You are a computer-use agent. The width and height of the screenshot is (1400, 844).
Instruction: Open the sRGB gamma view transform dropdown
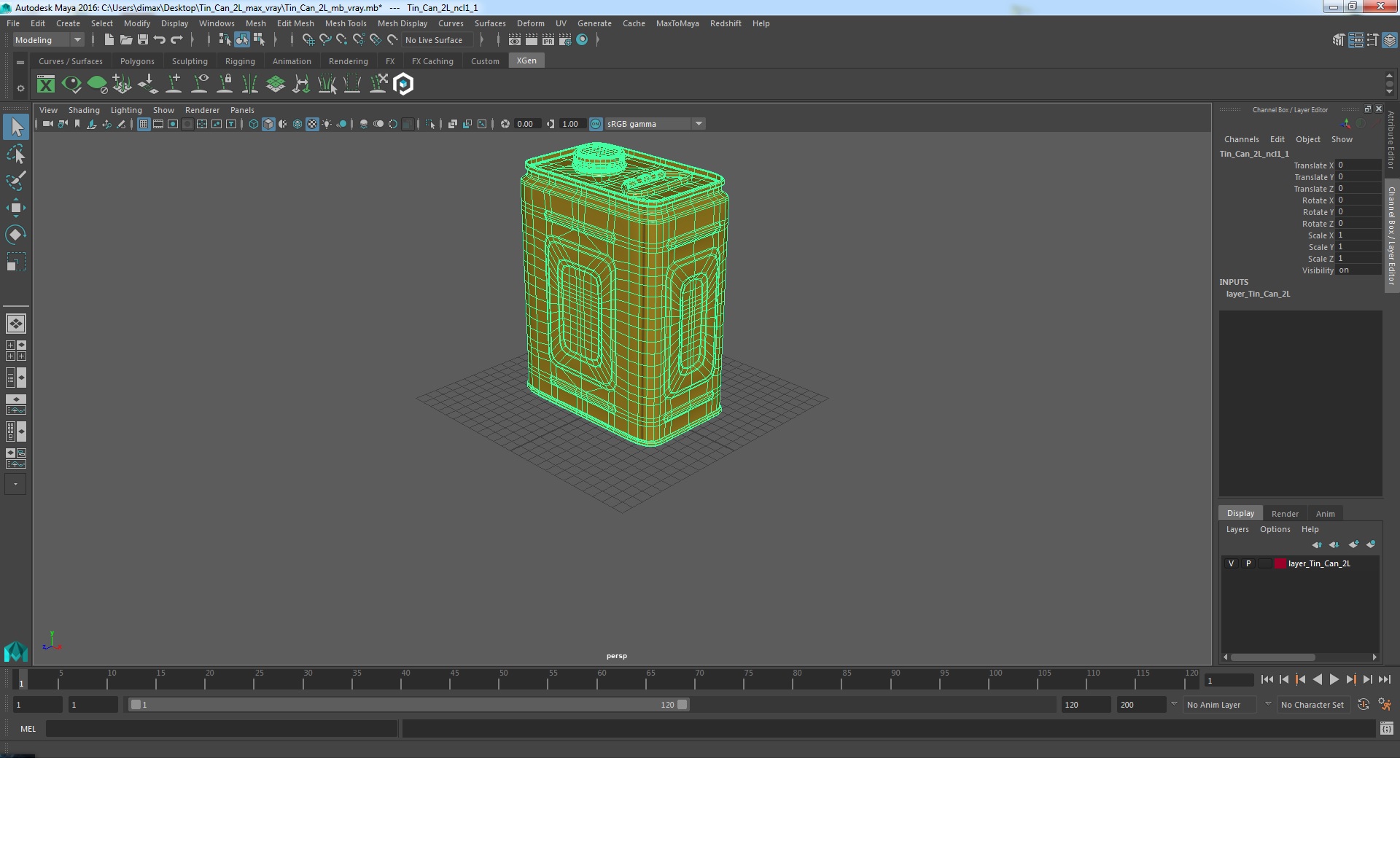[x=655, y=124]
